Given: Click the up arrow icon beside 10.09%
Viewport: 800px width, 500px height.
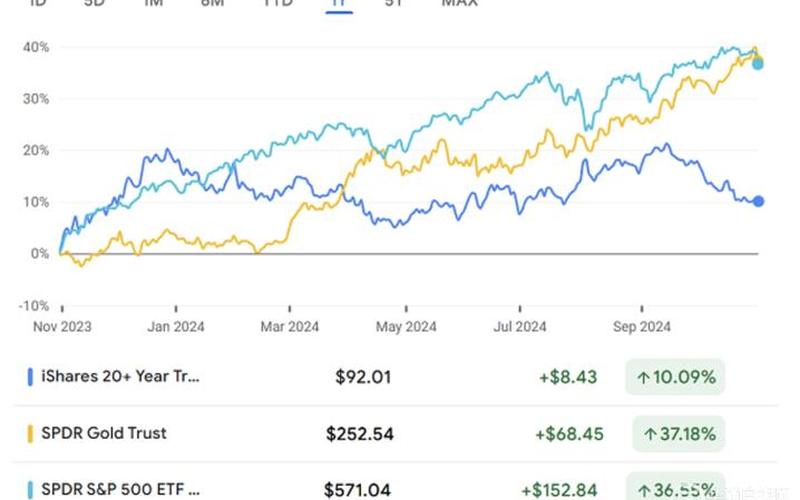Looking at the screenshot, I should point(644,377).
